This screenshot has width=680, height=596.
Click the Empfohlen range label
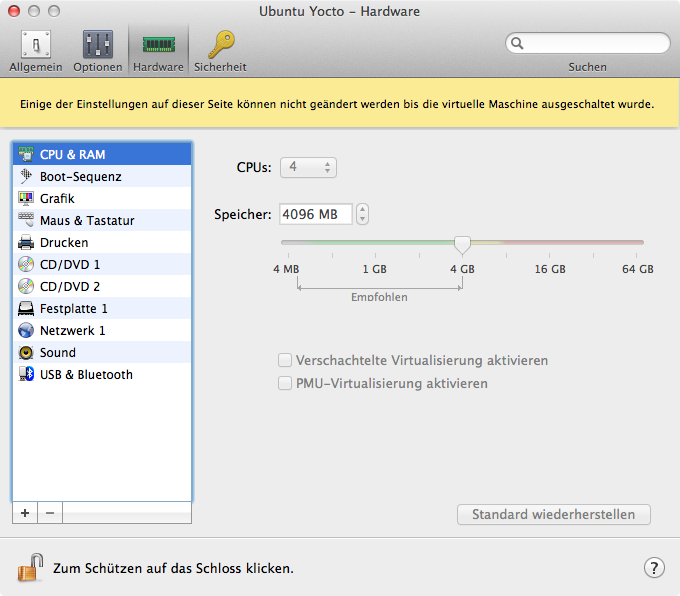click(379, 297)
